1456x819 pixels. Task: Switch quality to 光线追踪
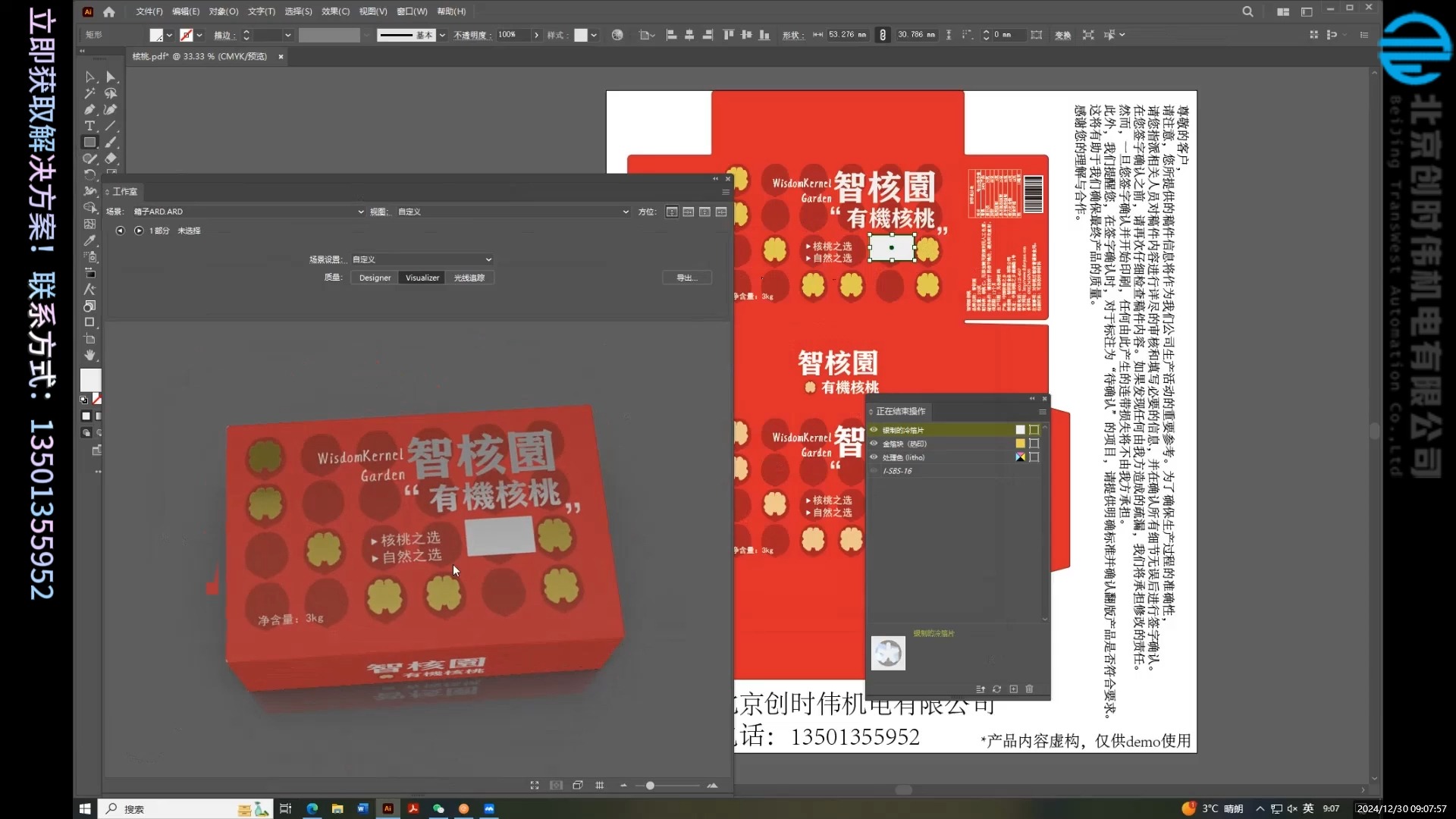(x=469, y=278)
